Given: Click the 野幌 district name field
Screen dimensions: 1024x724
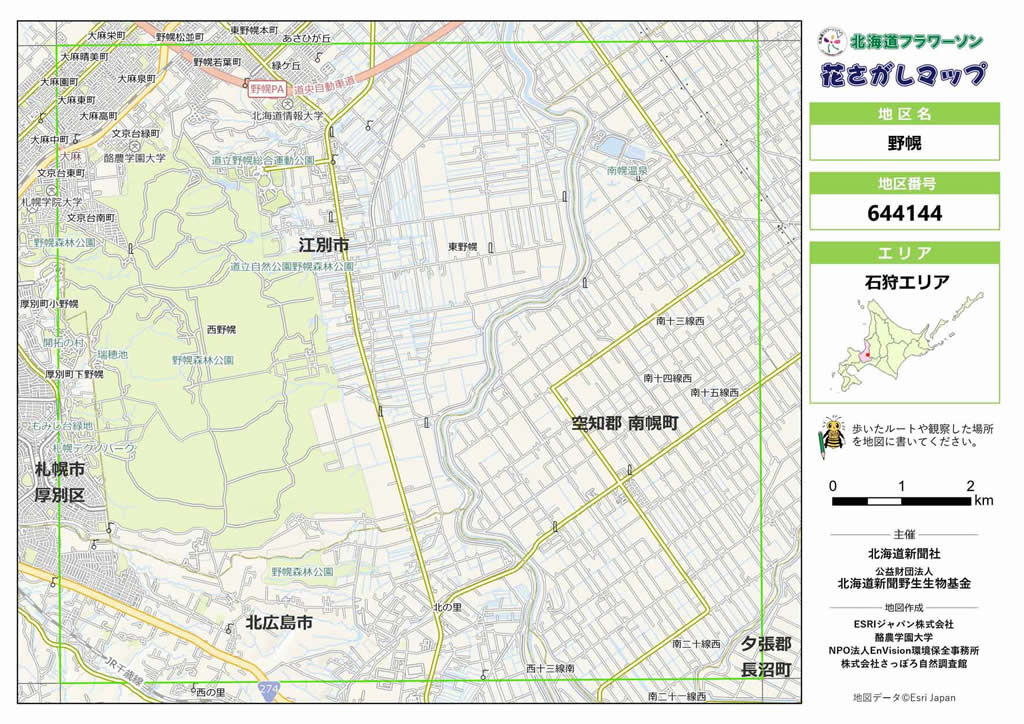Looking at the screenshot, I should click(903, 143).
